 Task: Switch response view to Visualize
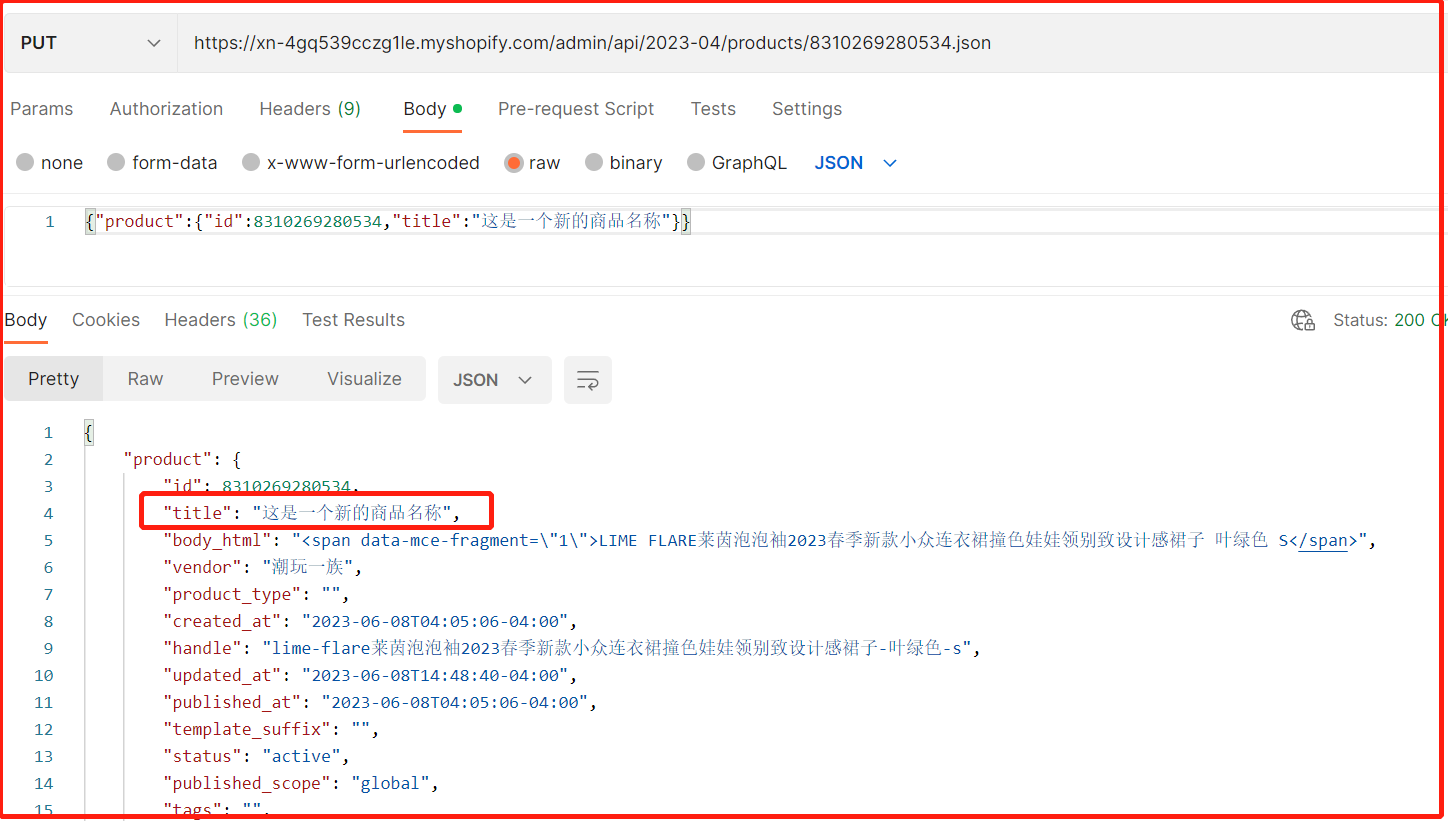(x=364, y=379)
